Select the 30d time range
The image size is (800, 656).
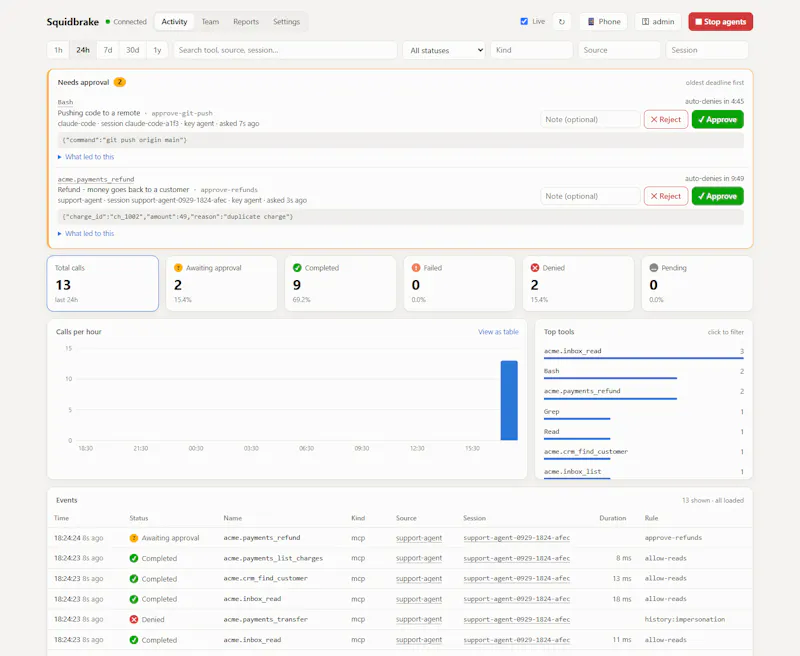(x=133, y=50)
